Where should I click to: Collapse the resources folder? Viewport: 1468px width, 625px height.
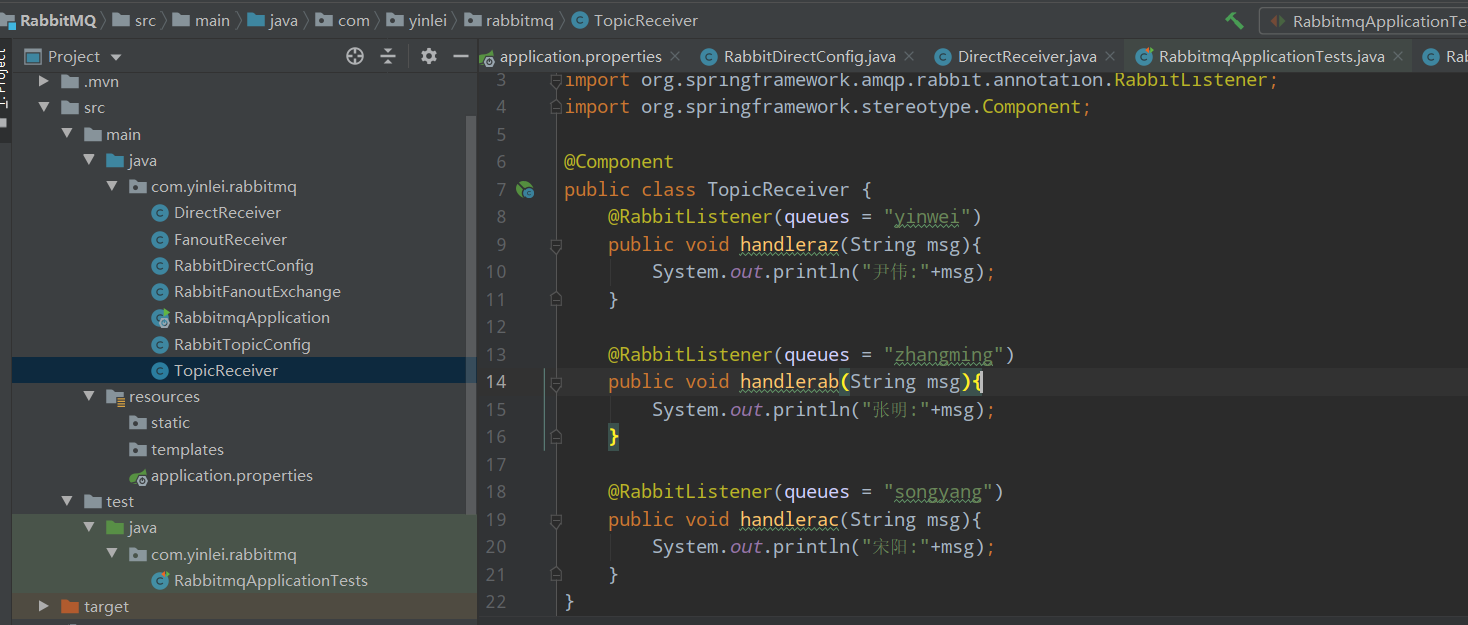[89, 396]
